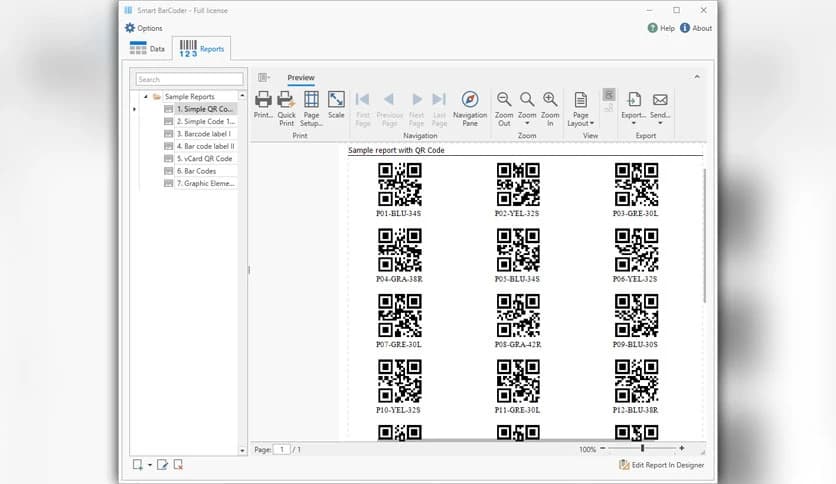The height and width of the screenshot is (484, 836).
Task: Click the label text P08-GRA-42R
Action: click(518, 344)
